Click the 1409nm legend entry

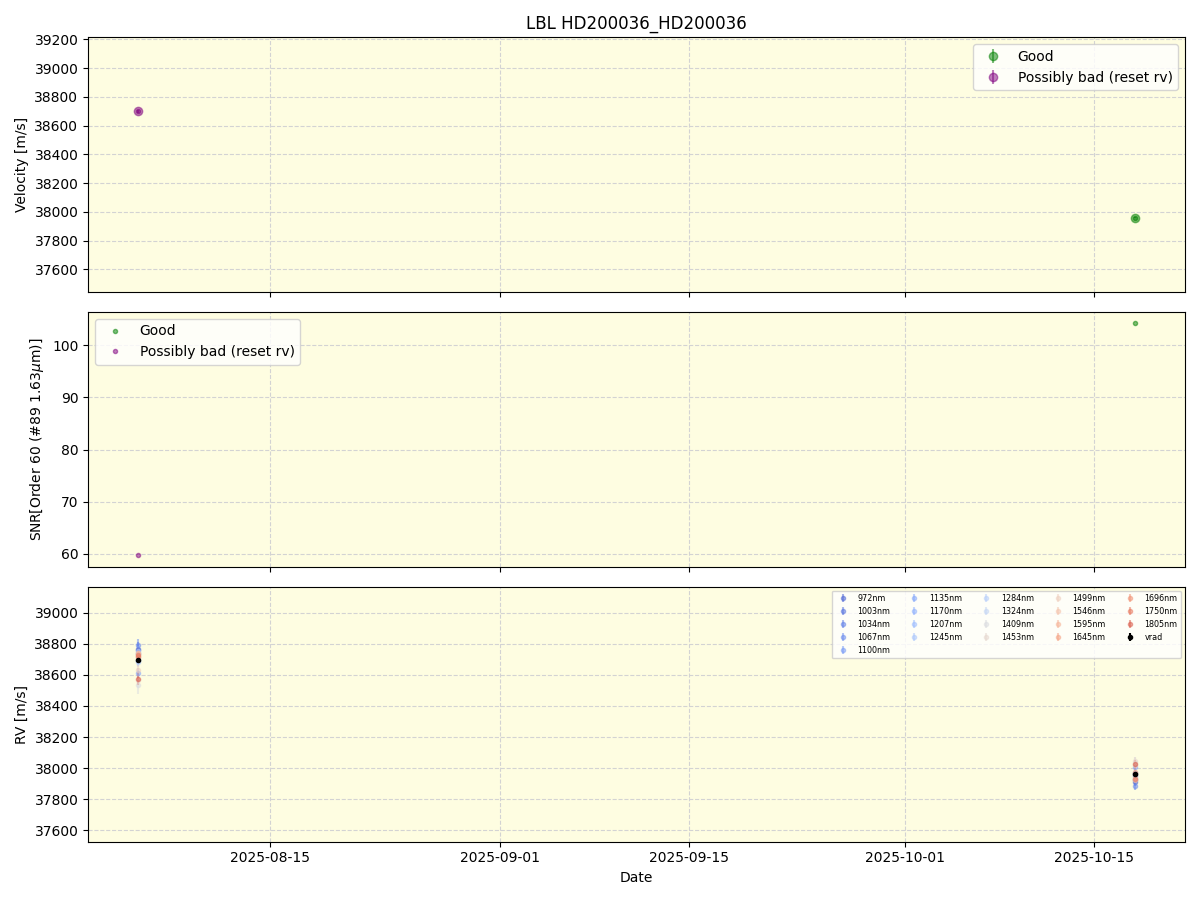pos(1009,624)
